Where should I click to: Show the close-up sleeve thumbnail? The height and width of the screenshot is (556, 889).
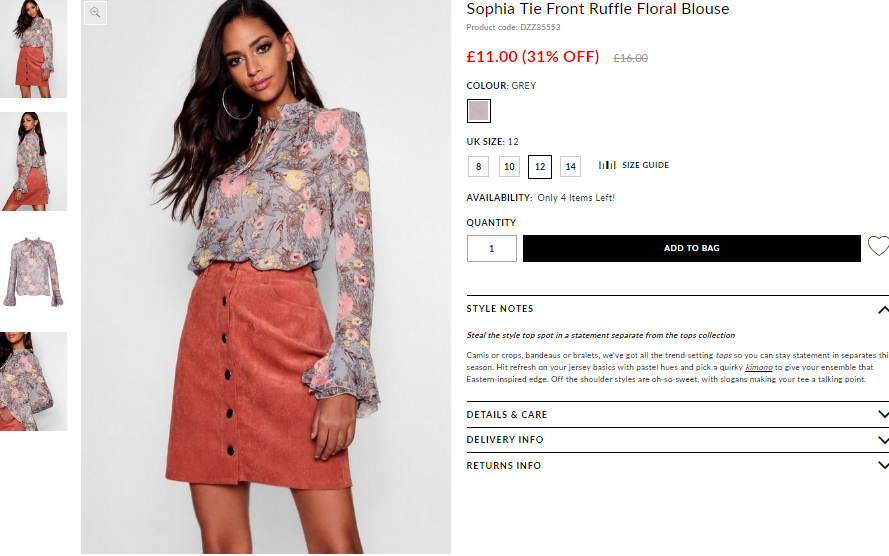[33, 381]
